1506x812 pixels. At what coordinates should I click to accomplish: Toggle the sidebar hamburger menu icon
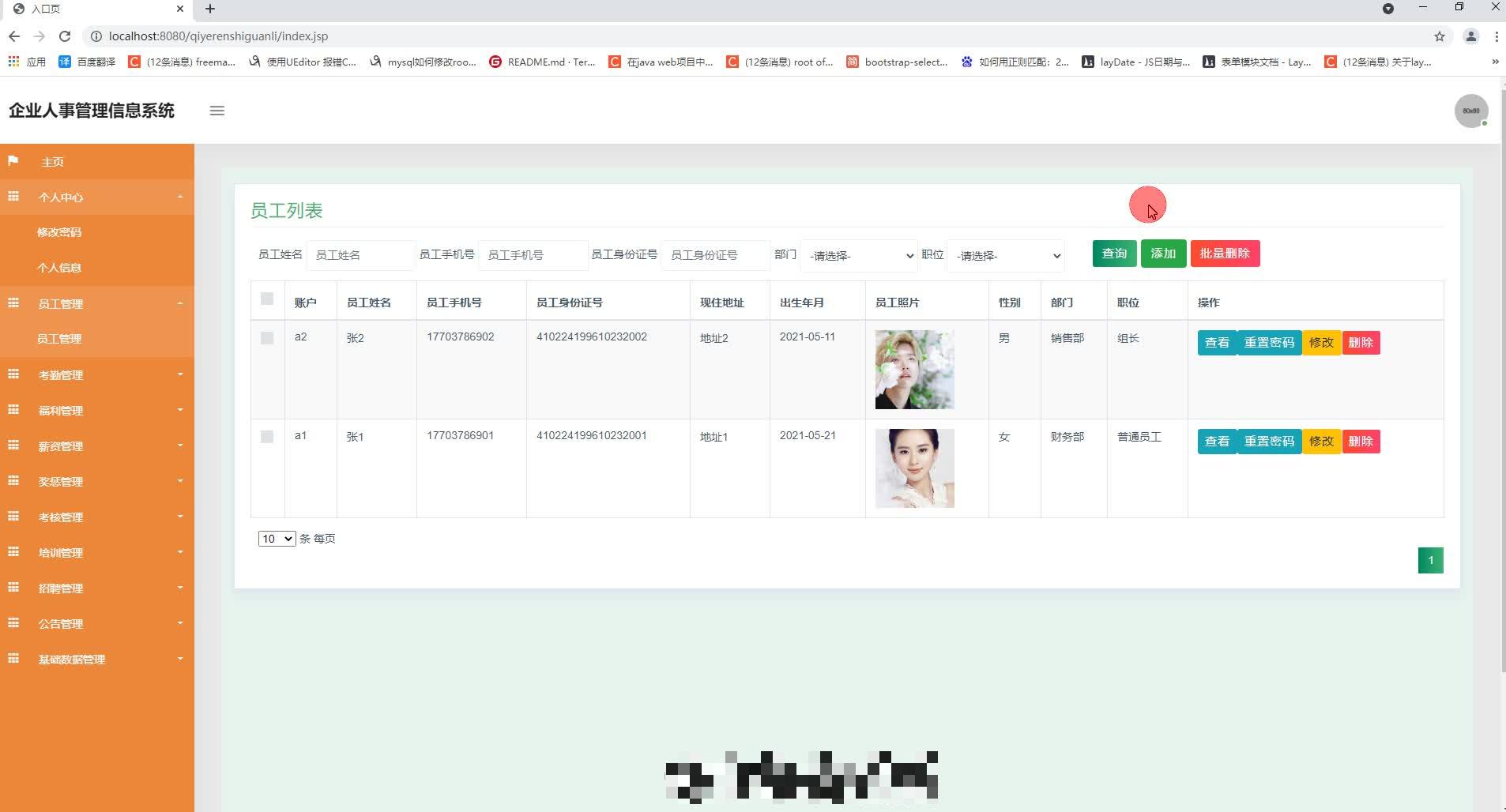(217, 111)
